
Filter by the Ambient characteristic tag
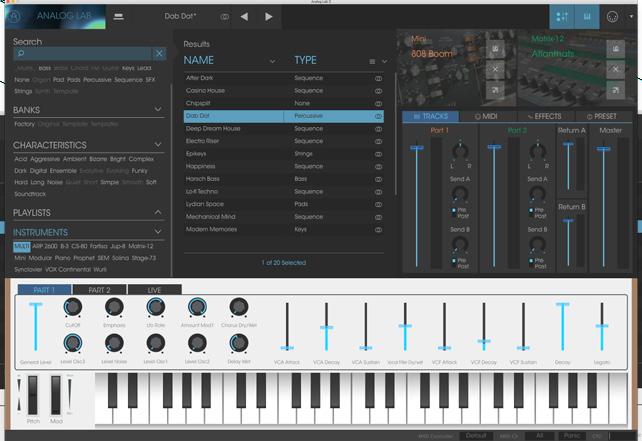75,159
